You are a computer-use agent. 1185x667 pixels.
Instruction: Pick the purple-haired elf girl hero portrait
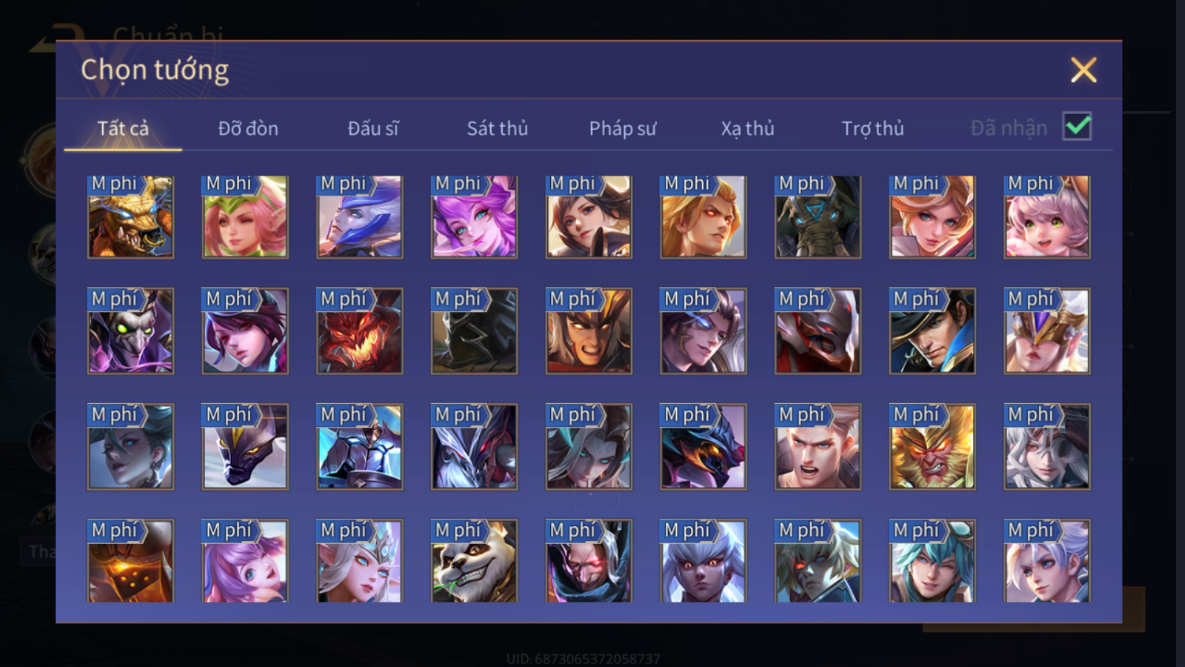(474, 217)
